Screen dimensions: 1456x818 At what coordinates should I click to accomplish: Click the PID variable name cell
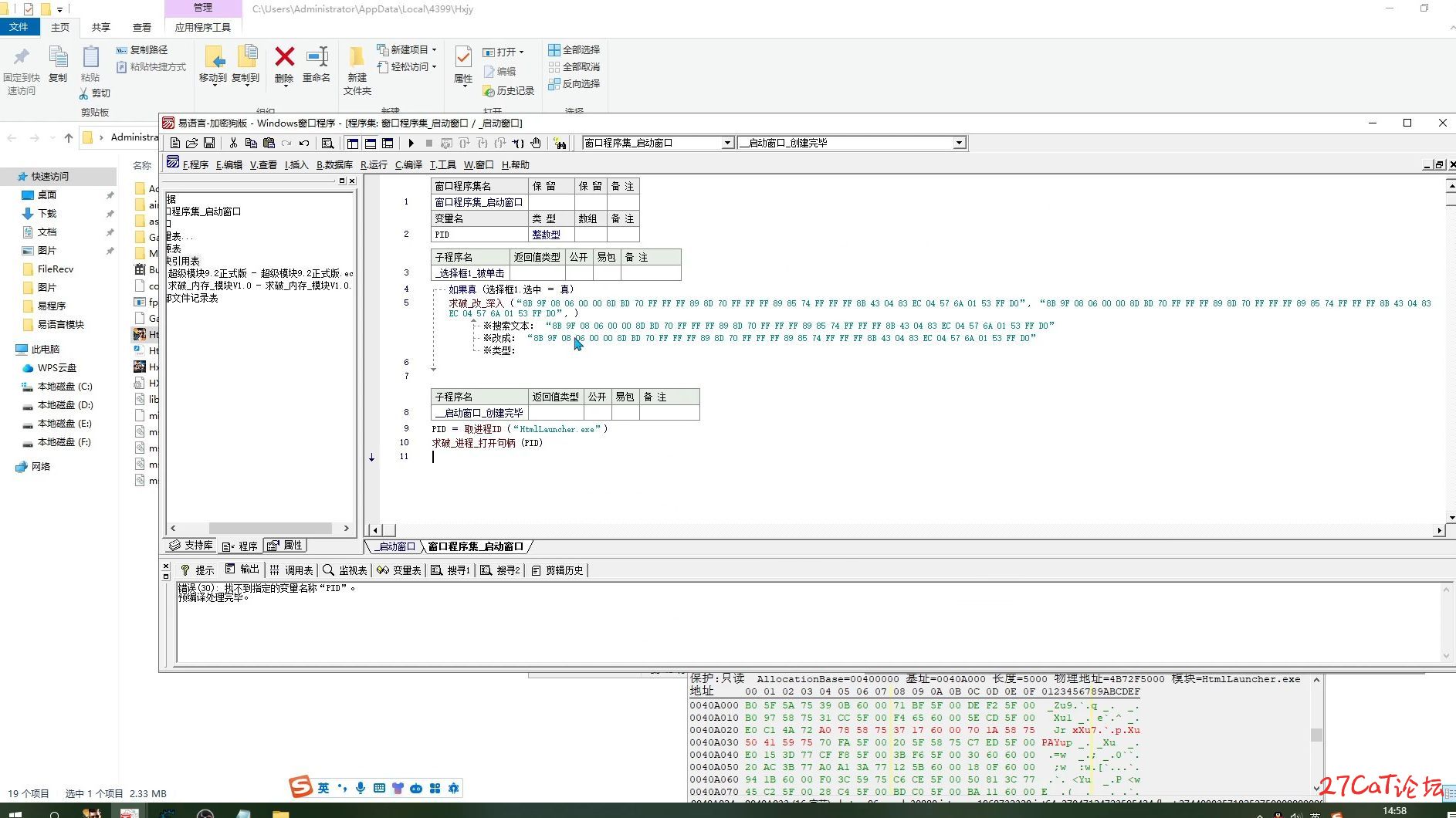click(x=479, y=235)
